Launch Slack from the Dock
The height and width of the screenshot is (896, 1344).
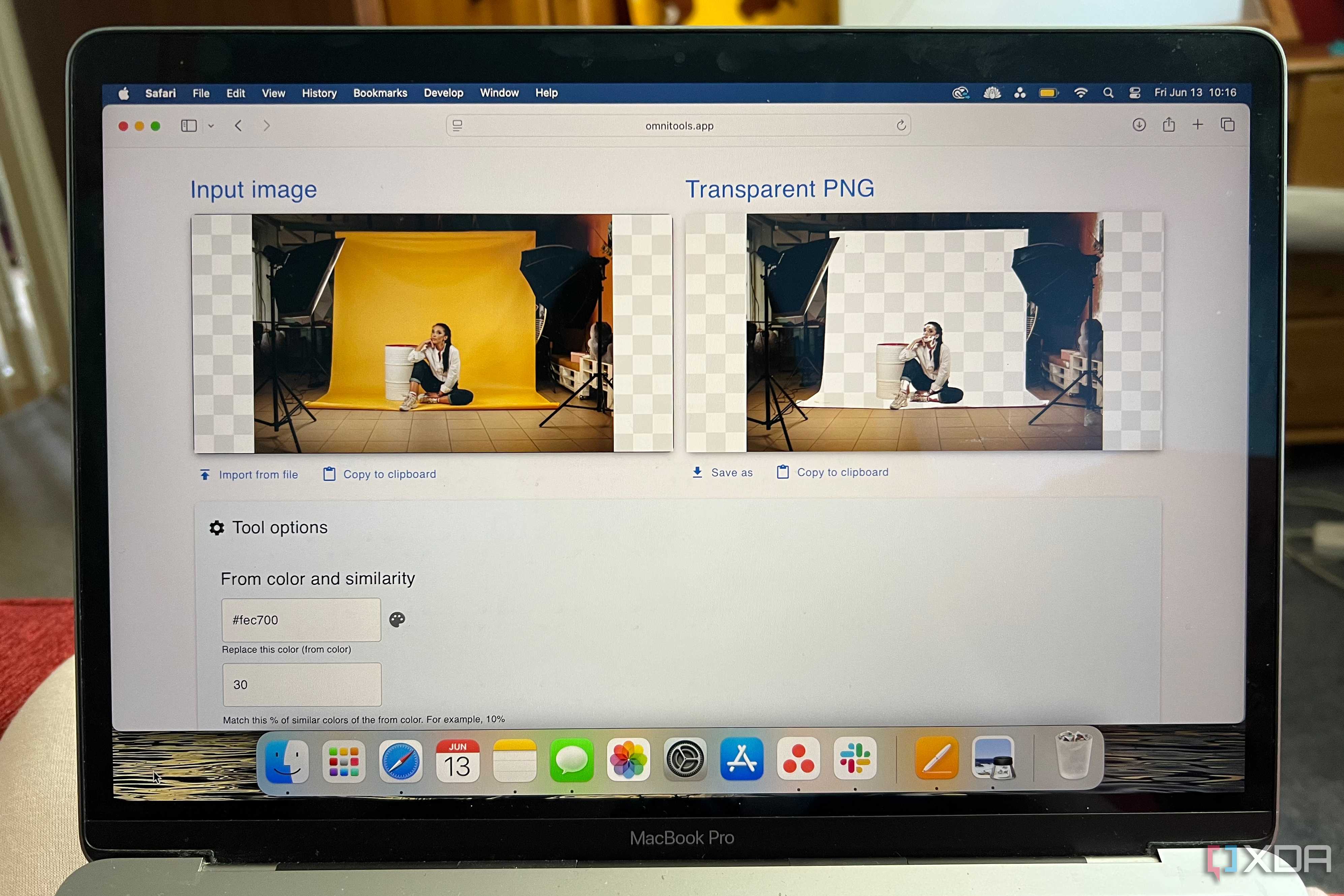855,758
